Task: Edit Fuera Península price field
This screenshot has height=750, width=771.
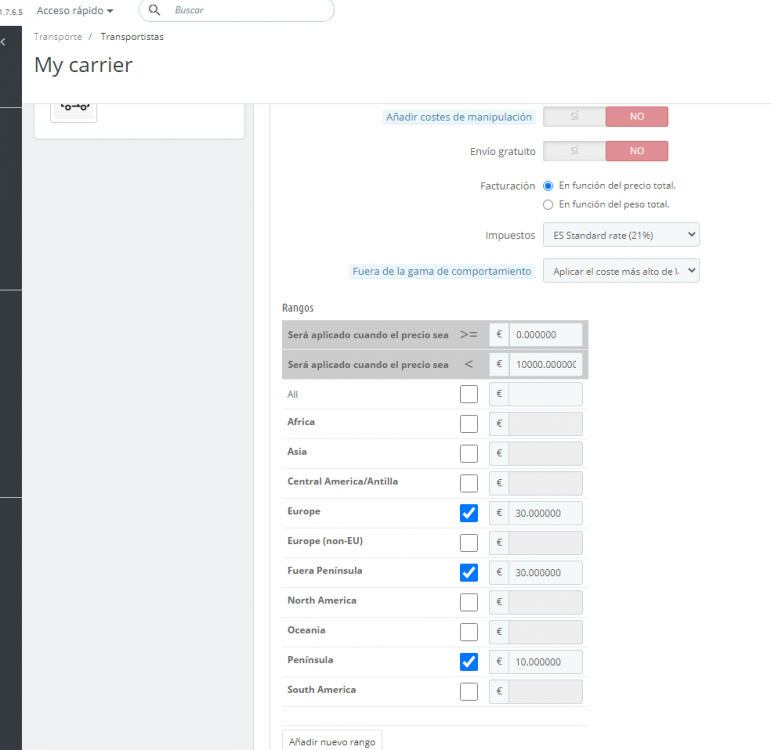Action: 546,572
